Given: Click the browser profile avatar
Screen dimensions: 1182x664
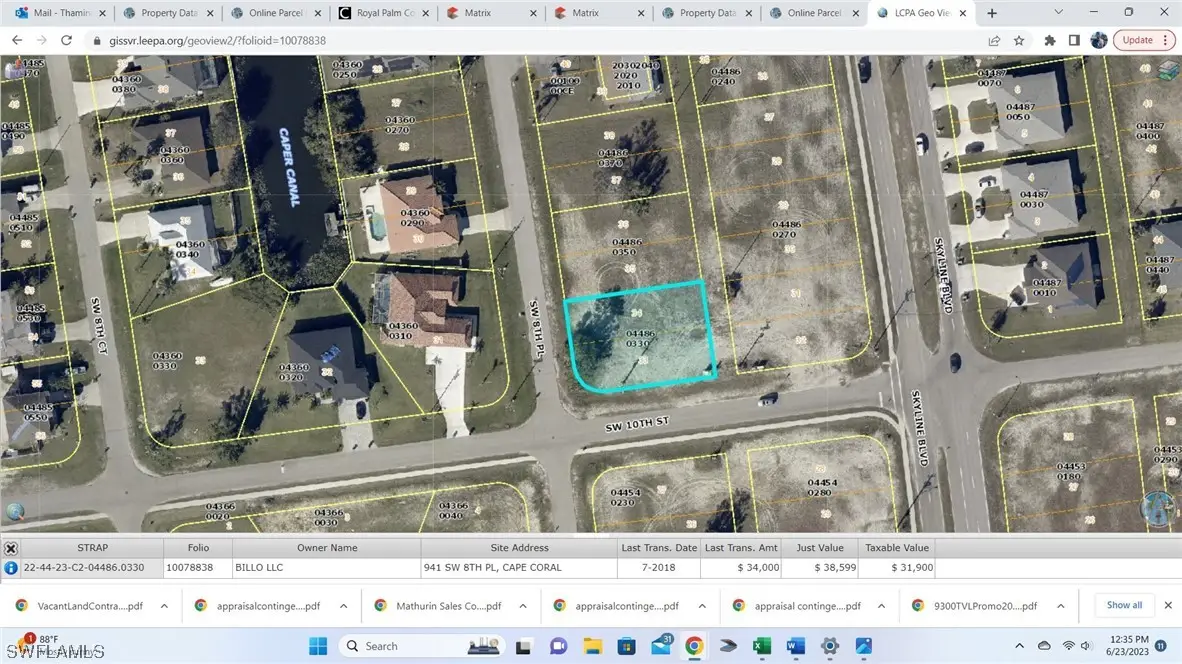Looking at the screenshot, I should (x=1098, y=40).
